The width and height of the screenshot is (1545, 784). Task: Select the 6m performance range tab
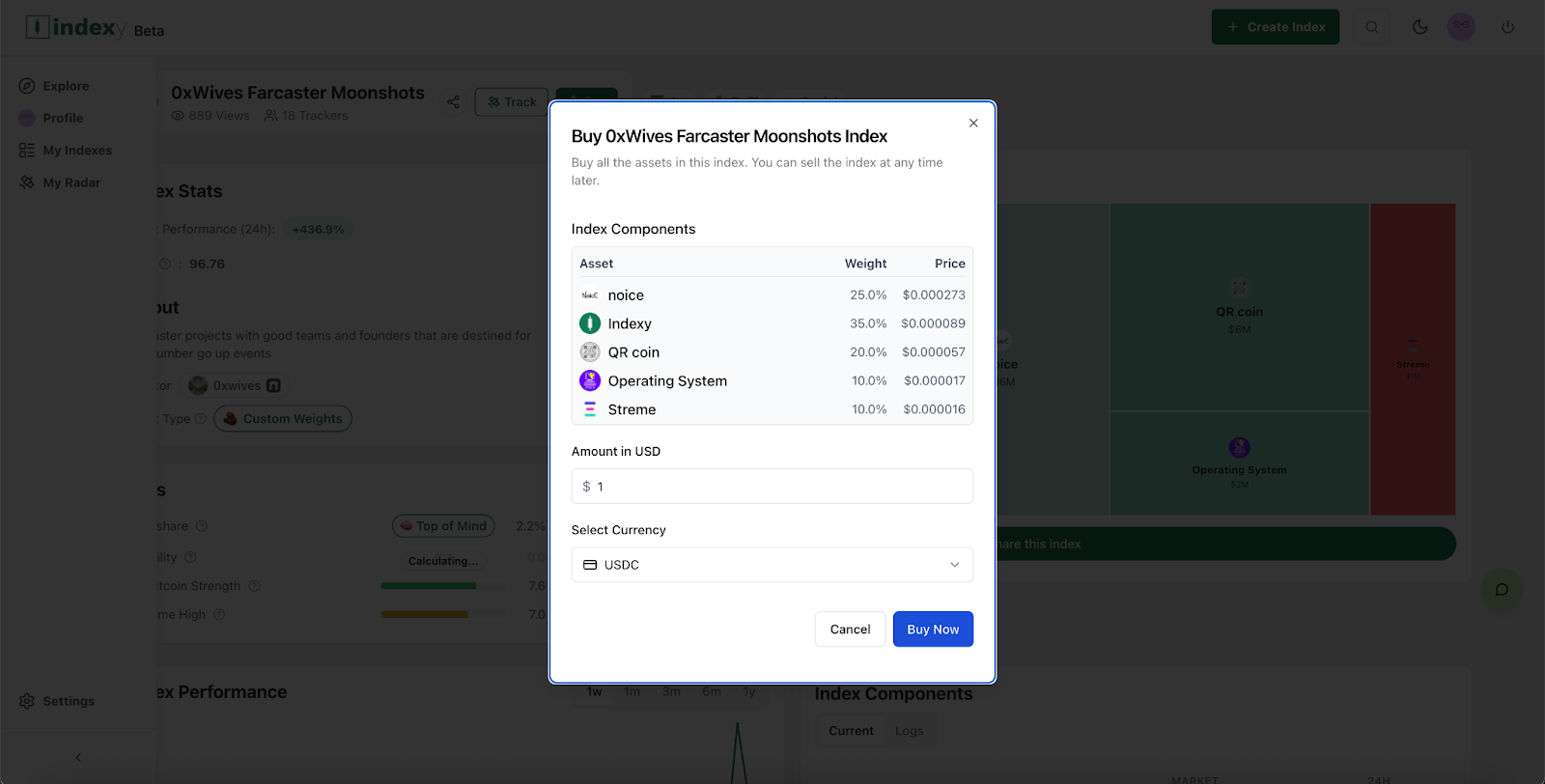click(x=712, y=691)
